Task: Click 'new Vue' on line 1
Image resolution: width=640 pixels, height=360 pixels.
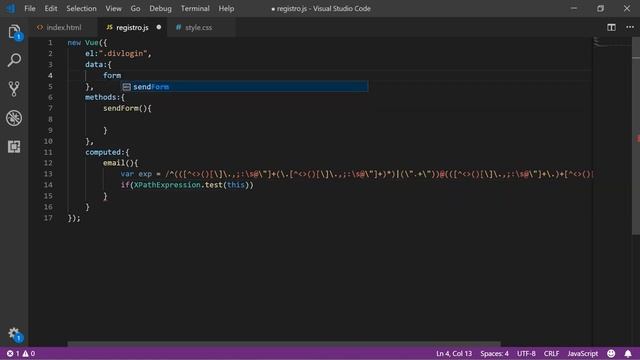Action: click(83, 42)
